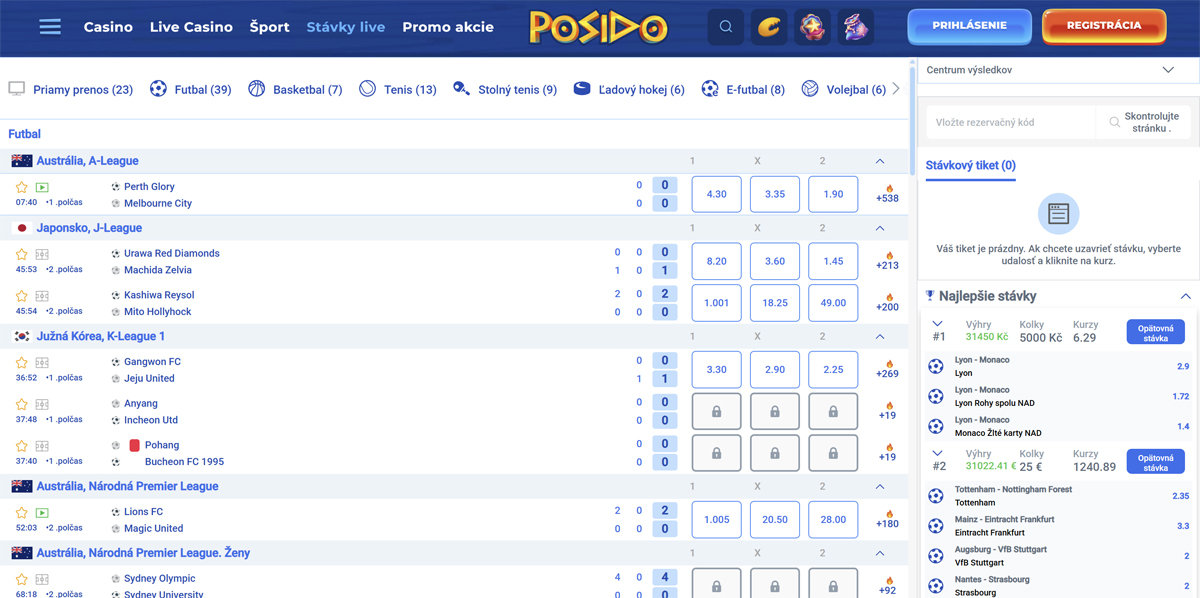Open the hamburger main menu

click(50, 27)
